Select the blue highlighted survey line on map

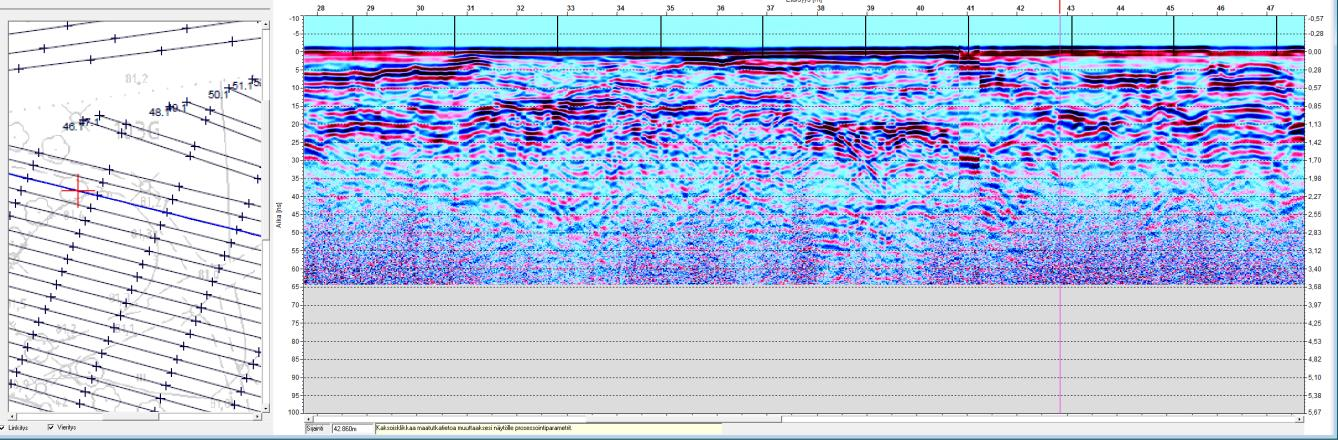point(134,203)
